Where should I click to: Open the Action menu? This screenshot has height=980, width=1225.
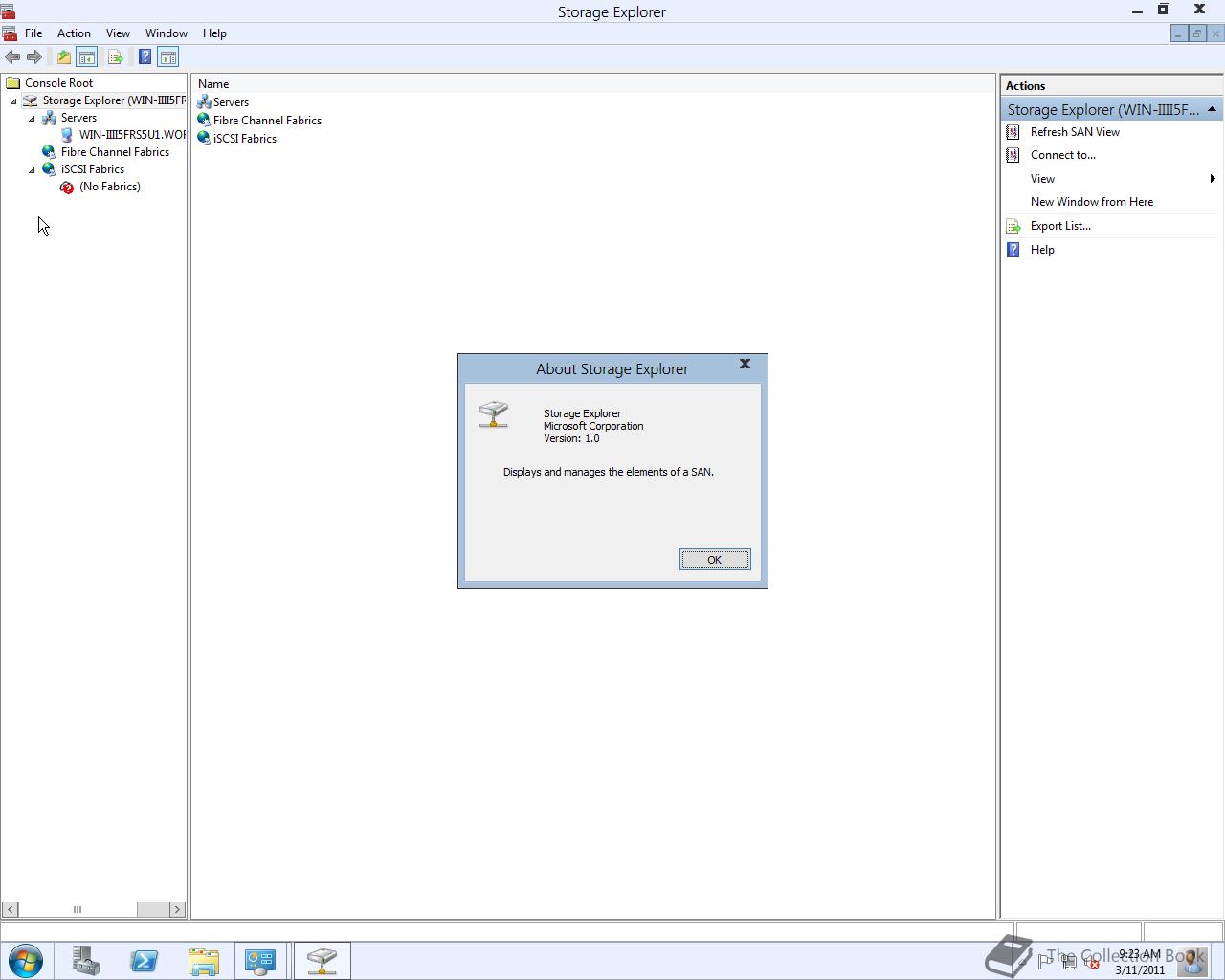[x=74, y=33]
